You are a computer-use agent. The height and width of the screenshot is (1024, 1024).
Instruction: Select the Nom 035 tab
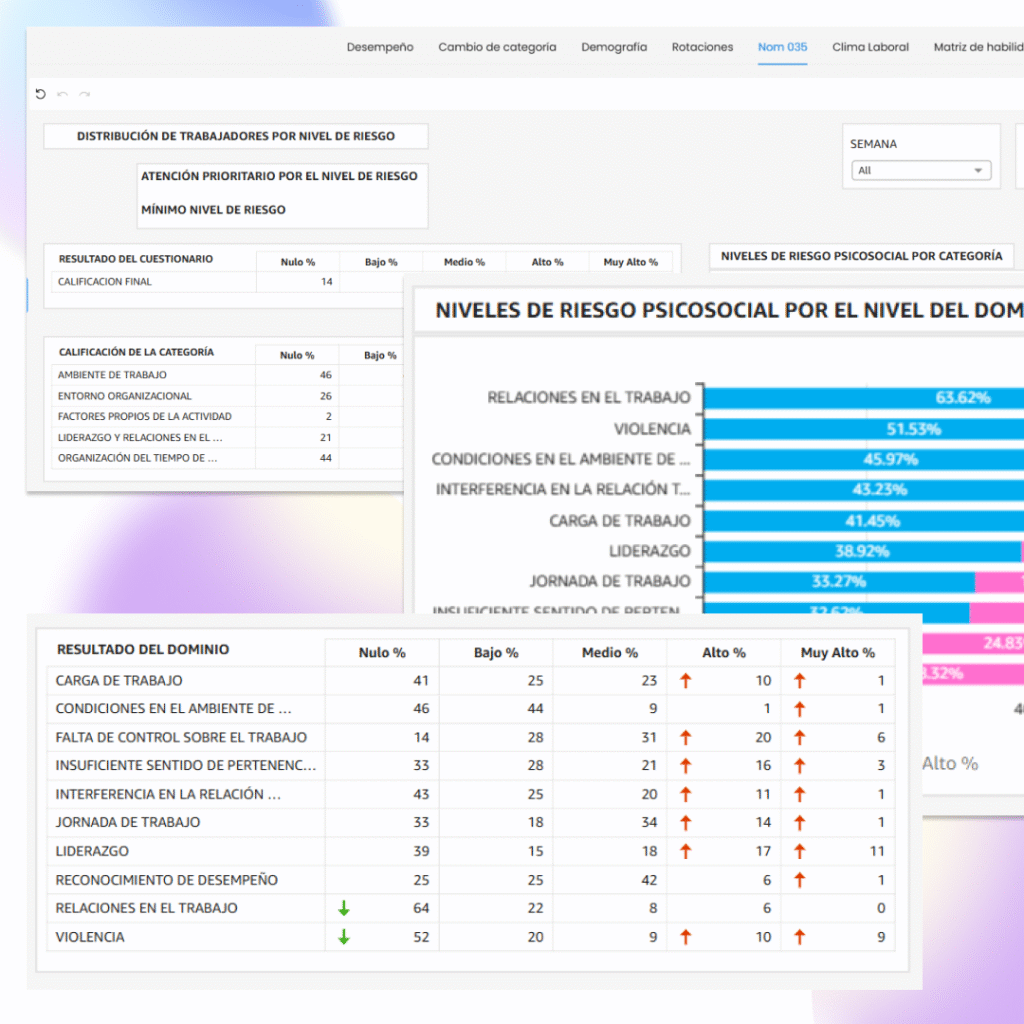(782, 47)
